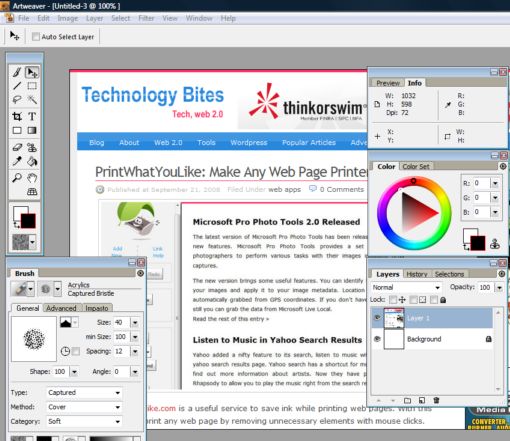Select the Perspective Grid tool
The height and width of the screenshot is (441, 510).
pyautogui.click(x=32, y=192)
